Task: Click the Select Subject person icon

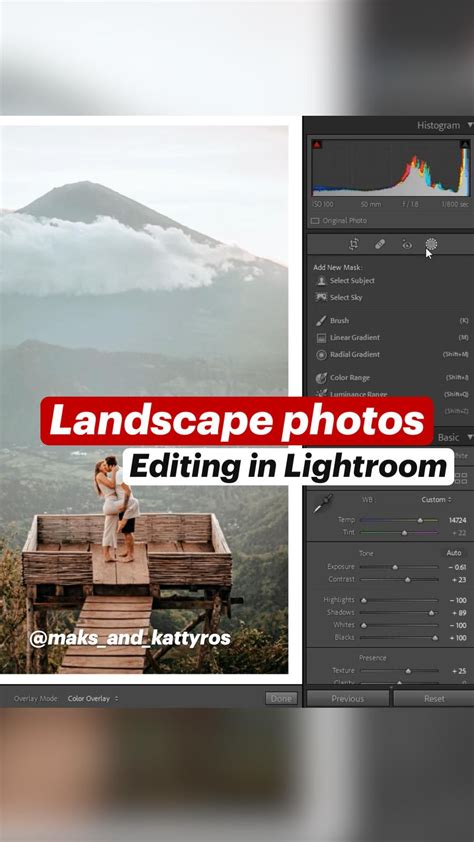Action: click(x=321, y=280)
